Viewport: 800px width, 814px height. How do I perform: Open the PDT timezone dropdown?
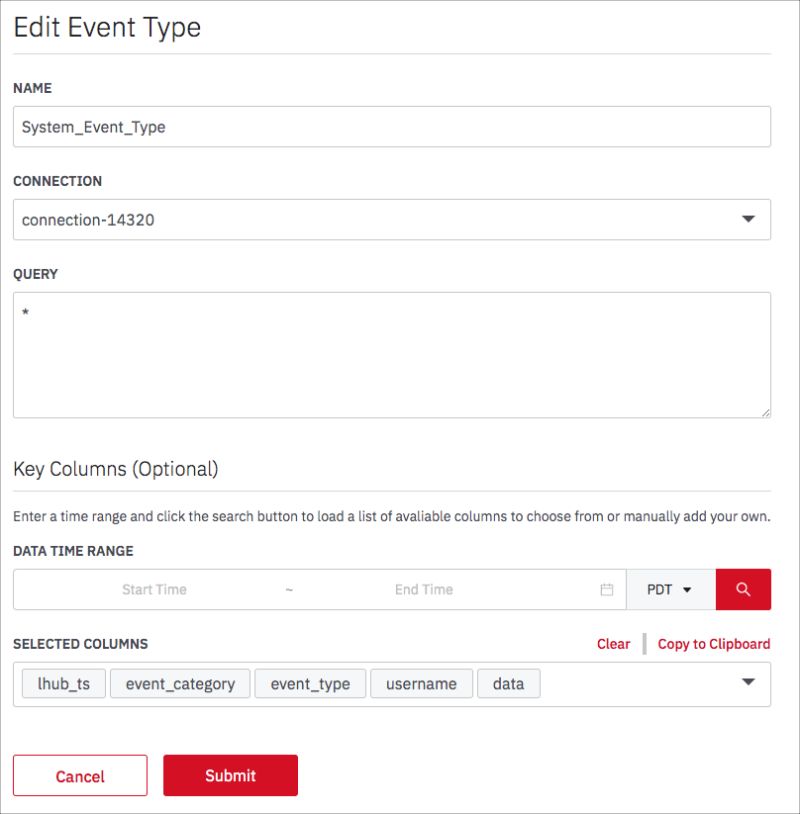click(670, 589)
